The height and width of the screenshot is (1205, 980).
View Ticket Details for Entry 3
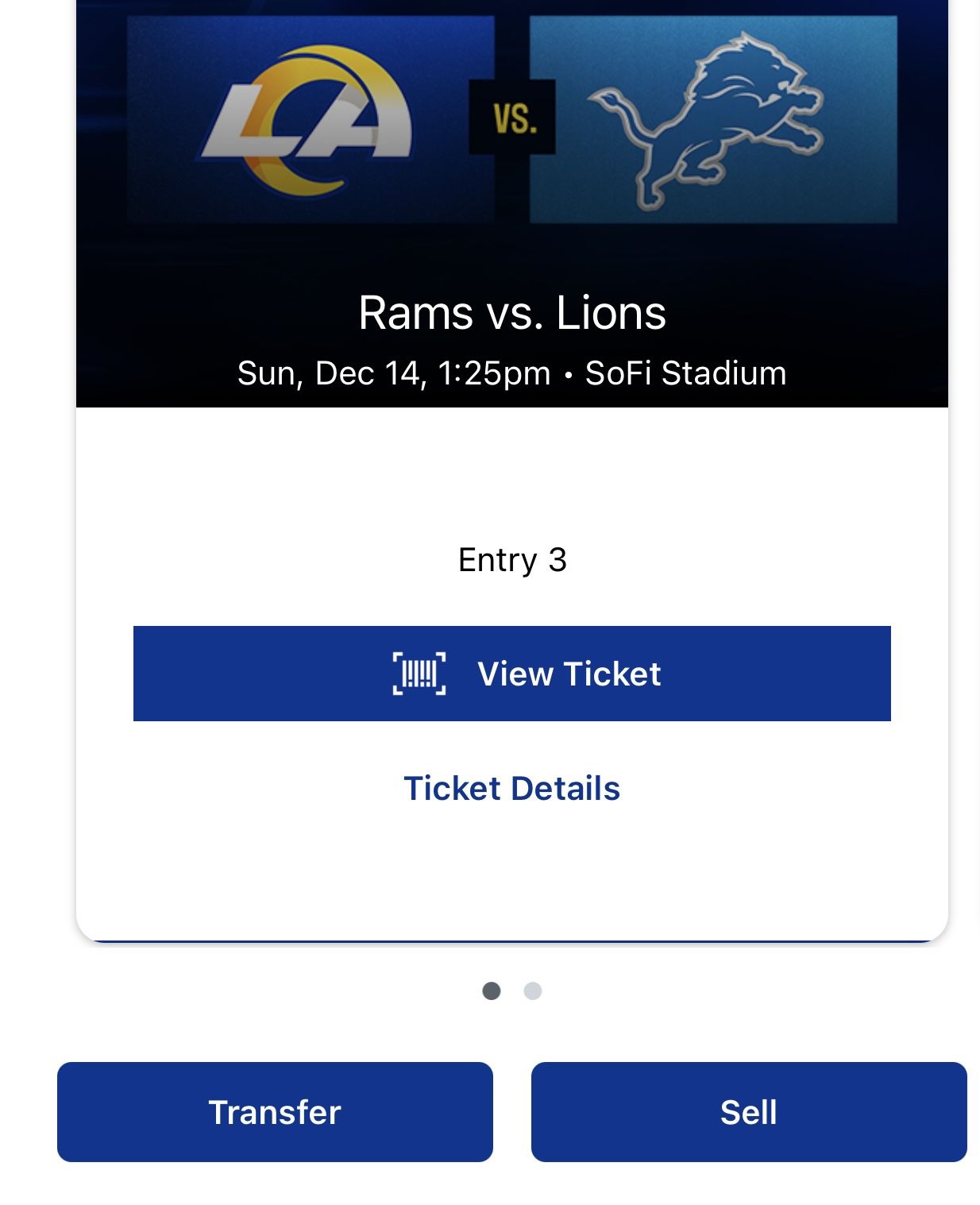pos(513,787)
